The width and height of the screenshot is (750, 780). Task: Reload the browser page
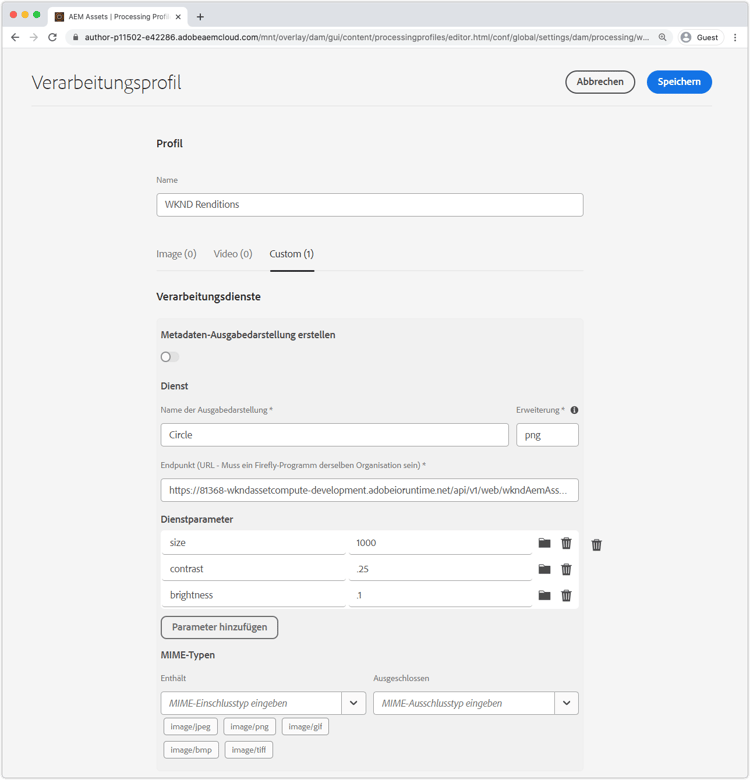[52, 37]
